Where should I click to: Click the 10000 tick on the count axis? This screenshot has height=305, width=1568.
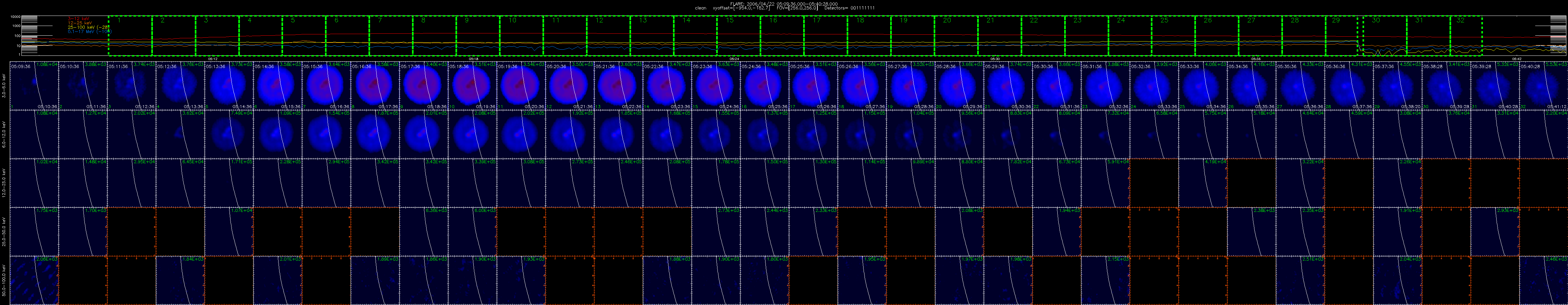pyautogui.click(x=16, y=17)
